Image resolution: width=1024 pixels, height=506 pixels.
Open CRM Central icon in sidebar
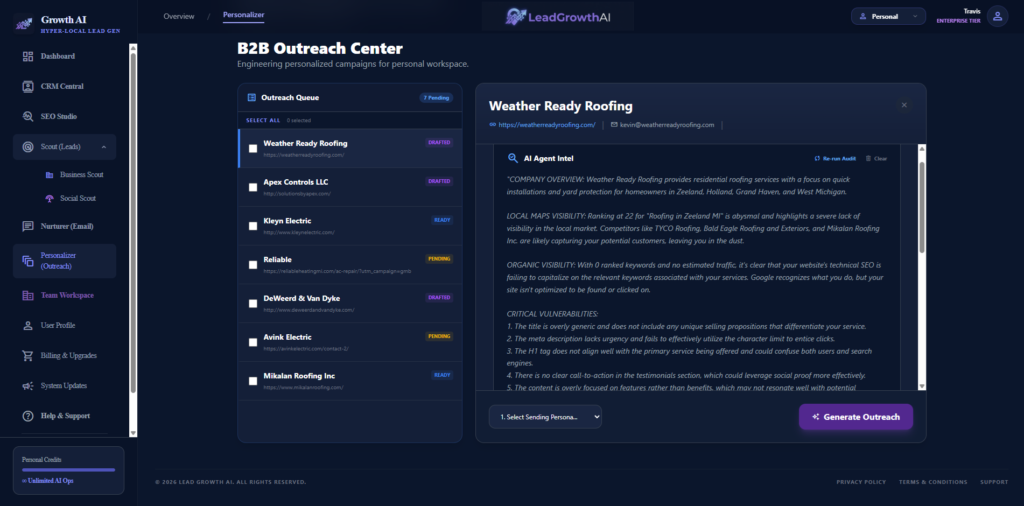point(27,86)
